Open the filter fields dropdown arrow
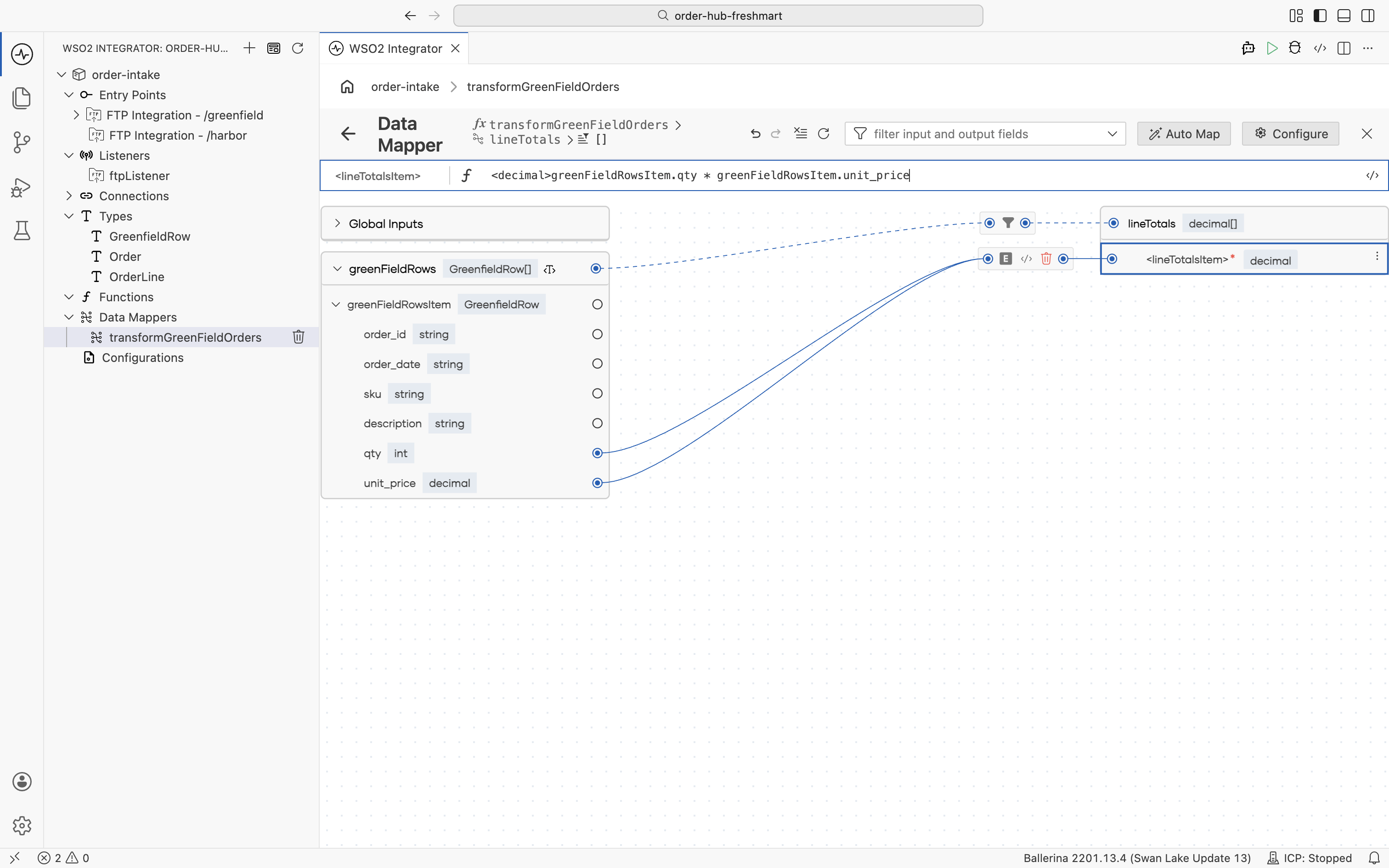This screenshot has height=868, width=1389. (1112, 134)
